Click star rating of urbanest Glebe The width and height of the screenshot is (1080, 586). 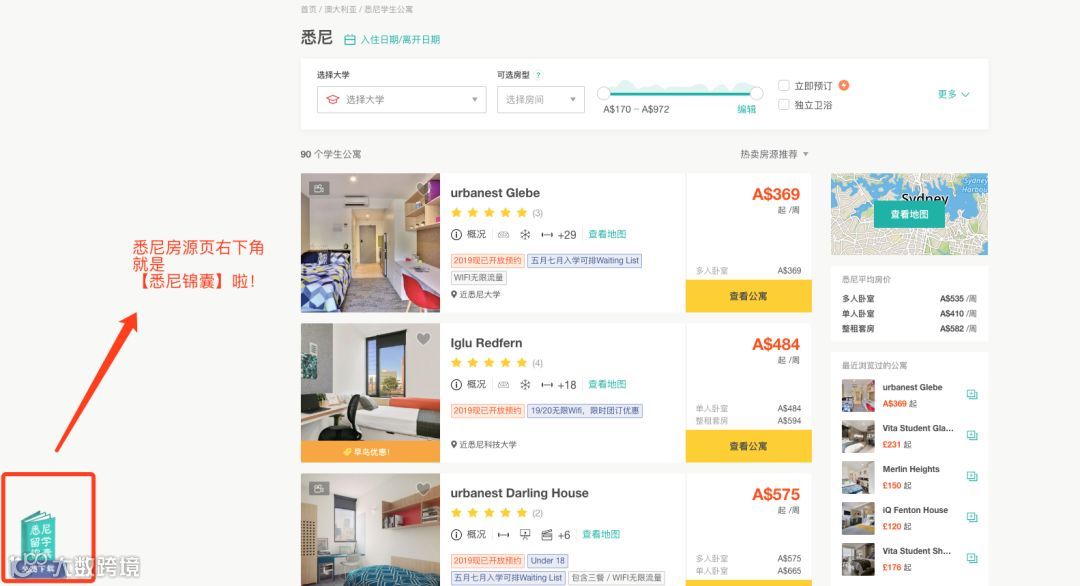pos(489,213)
